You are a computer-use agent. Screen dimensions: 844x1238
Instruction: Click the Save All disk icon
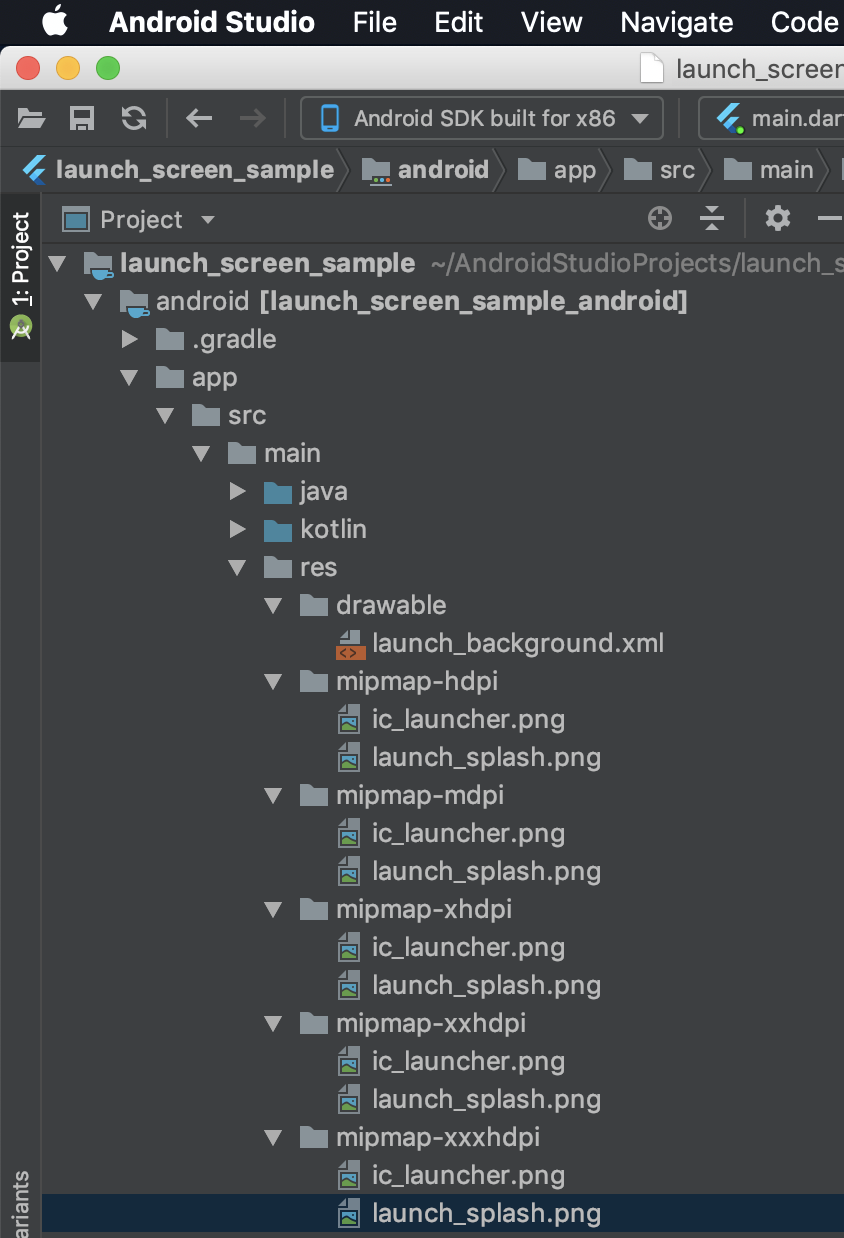coord(82,119)
